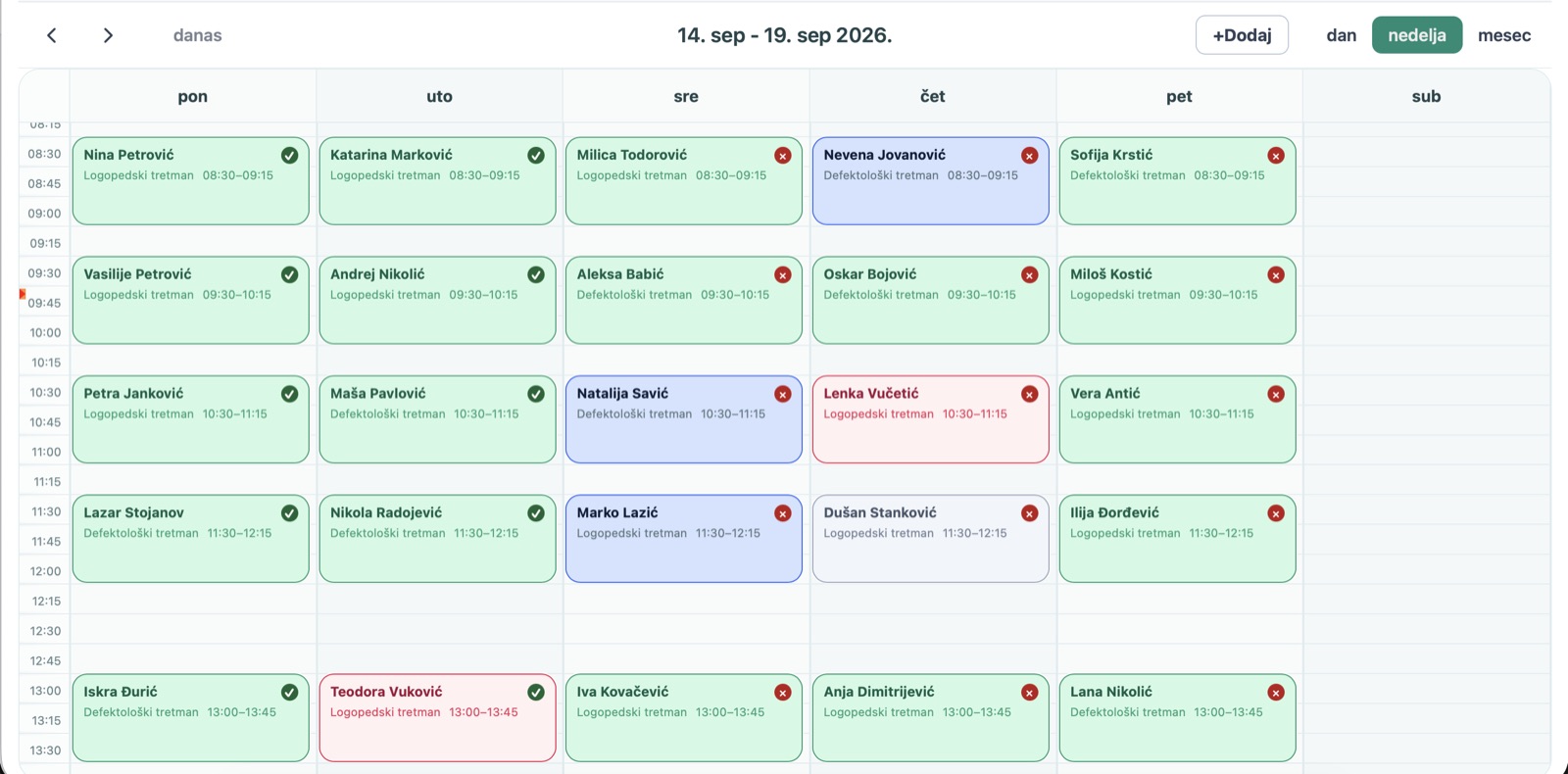Open Katarina Marković appointment name

391,155
